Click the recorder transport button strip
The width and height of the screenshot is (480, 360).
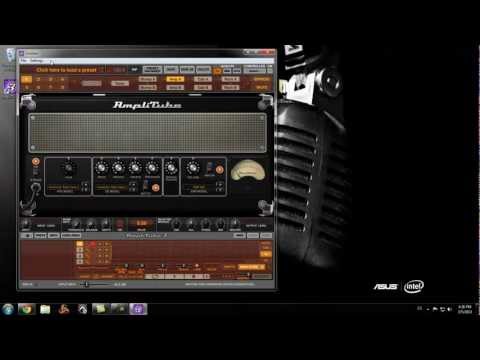[177, 276]
